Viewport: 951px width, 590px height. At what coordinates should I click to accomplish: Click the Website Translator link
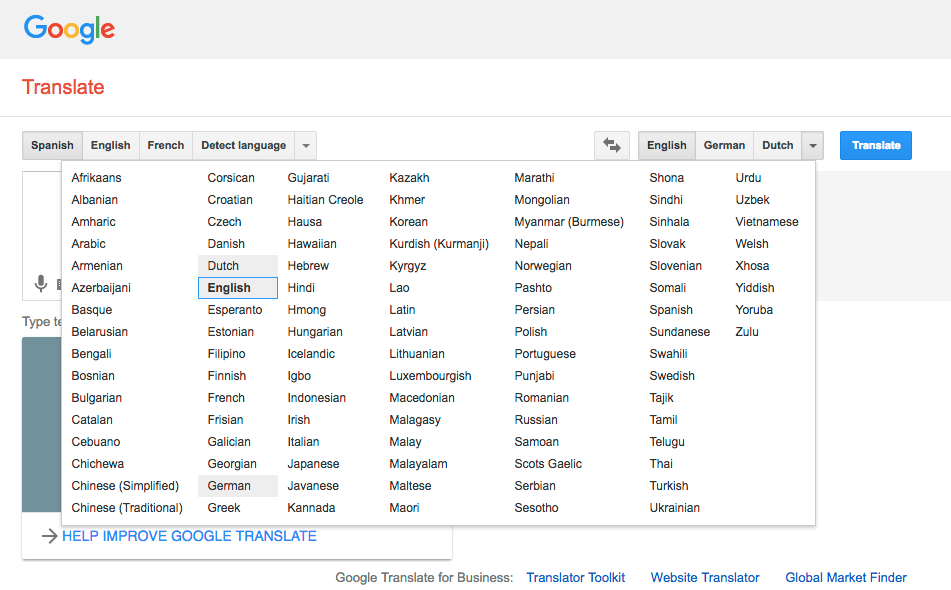click(704, 577)
